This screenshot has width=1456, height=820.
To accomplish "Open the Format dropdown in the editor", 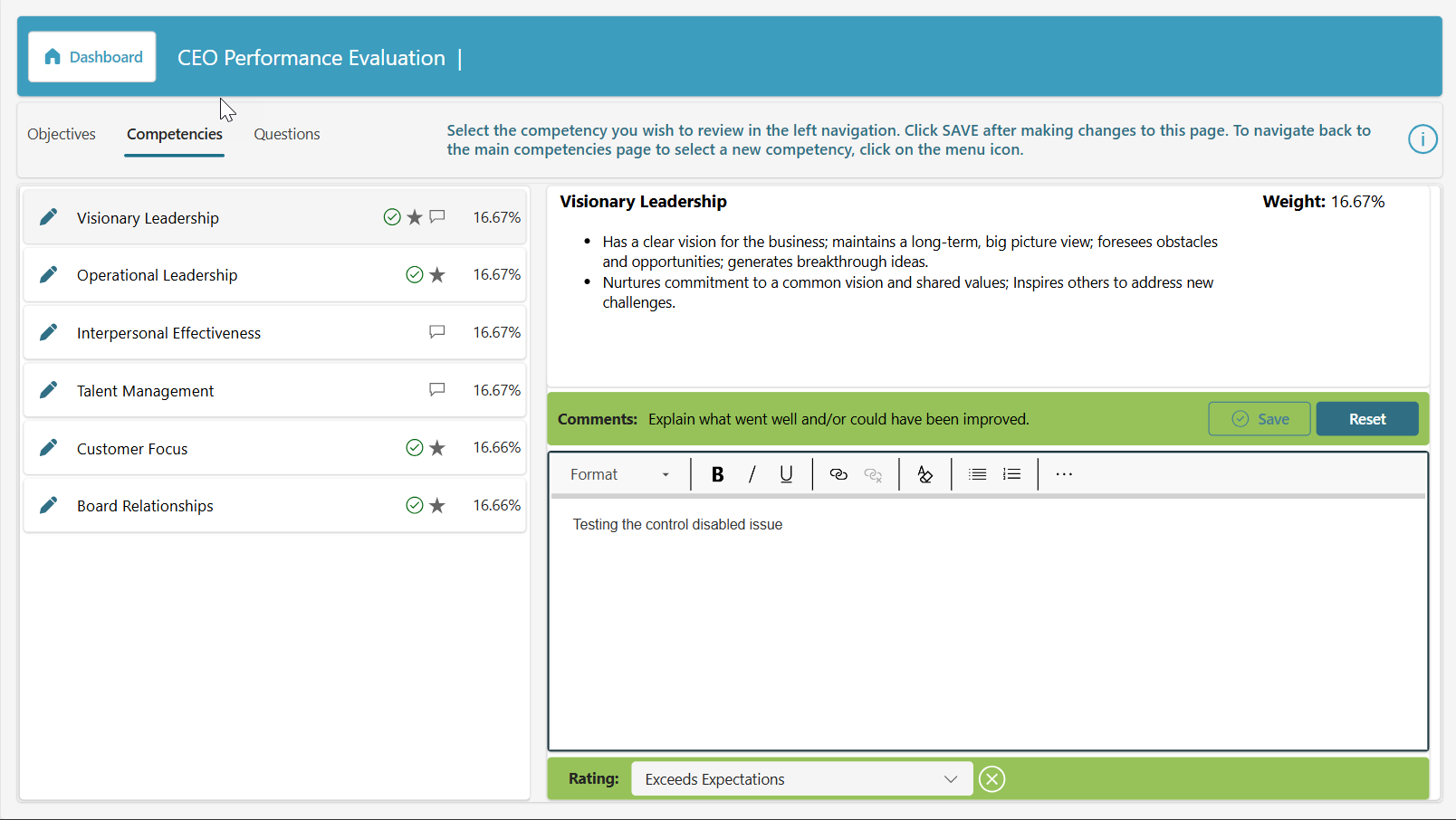I will coord(620,474).
